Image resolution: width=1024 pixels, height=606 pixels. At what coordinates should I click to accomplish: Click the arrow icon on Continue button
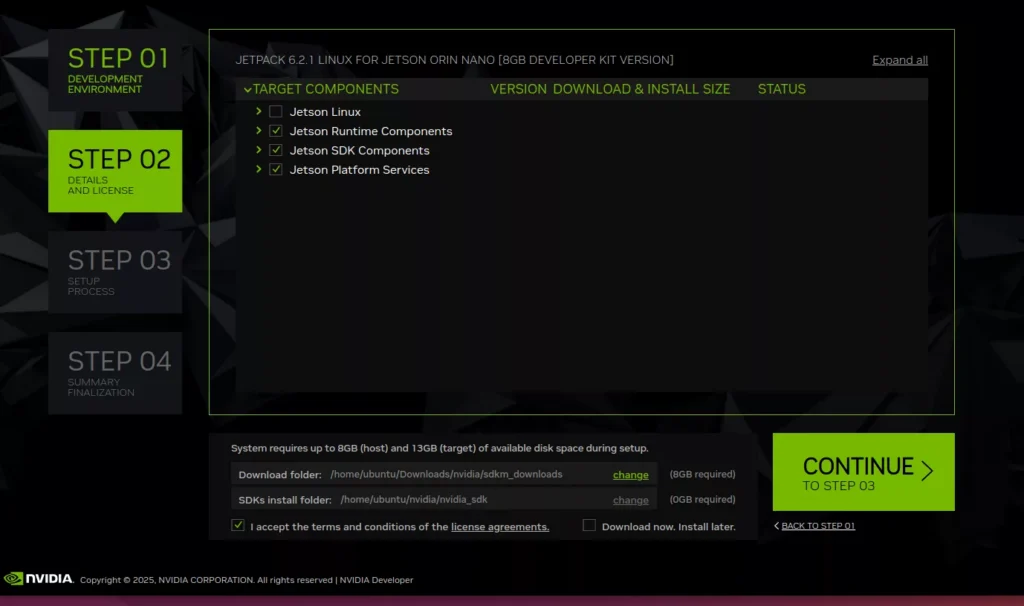coord(926,471)
